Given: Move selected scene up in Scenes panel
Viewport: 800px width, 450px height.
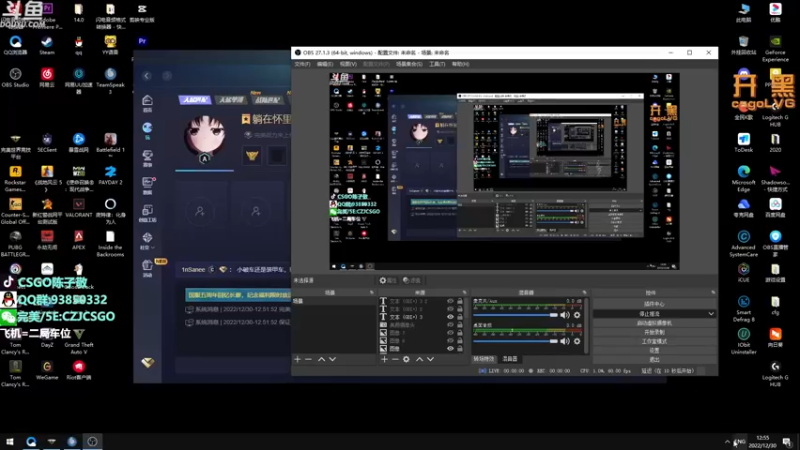Looking at the screenshot, I should (x=321, y=359).
